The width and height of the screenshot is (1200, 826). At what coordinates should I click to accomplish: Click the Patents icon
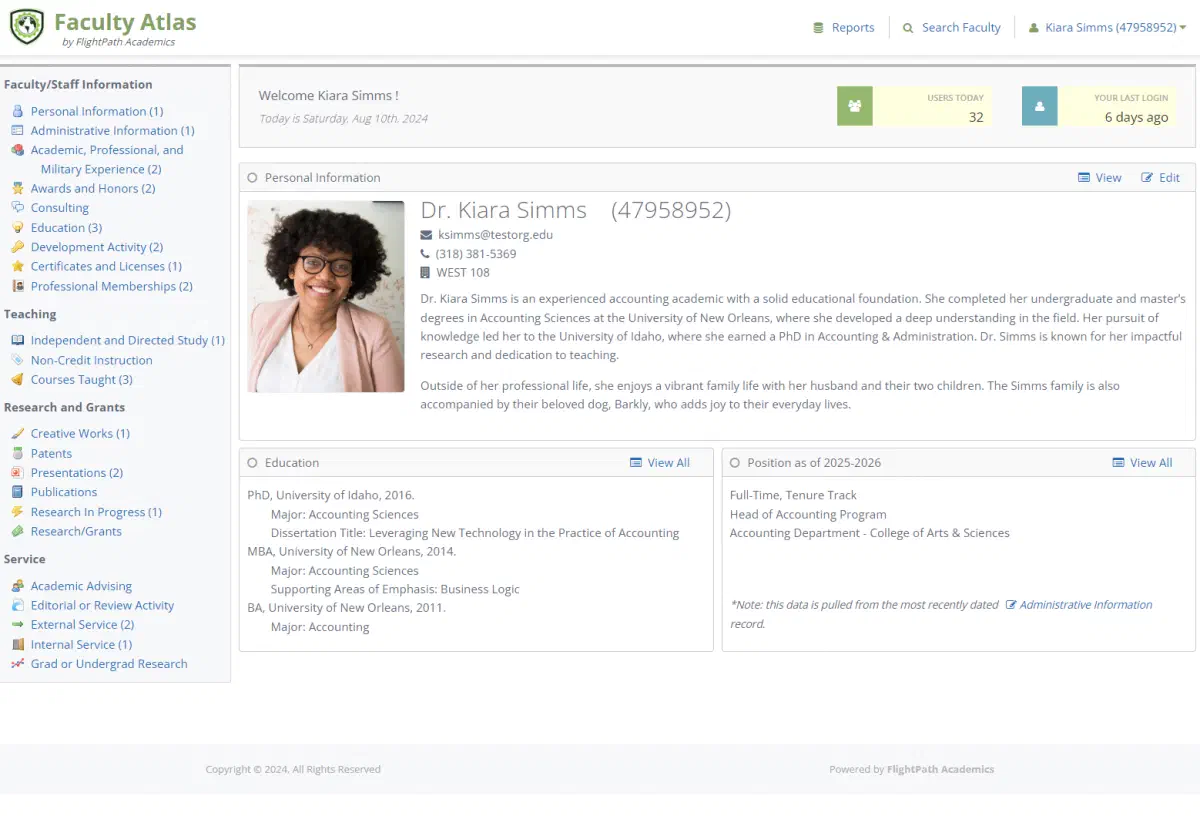click(x=17, y=453)
